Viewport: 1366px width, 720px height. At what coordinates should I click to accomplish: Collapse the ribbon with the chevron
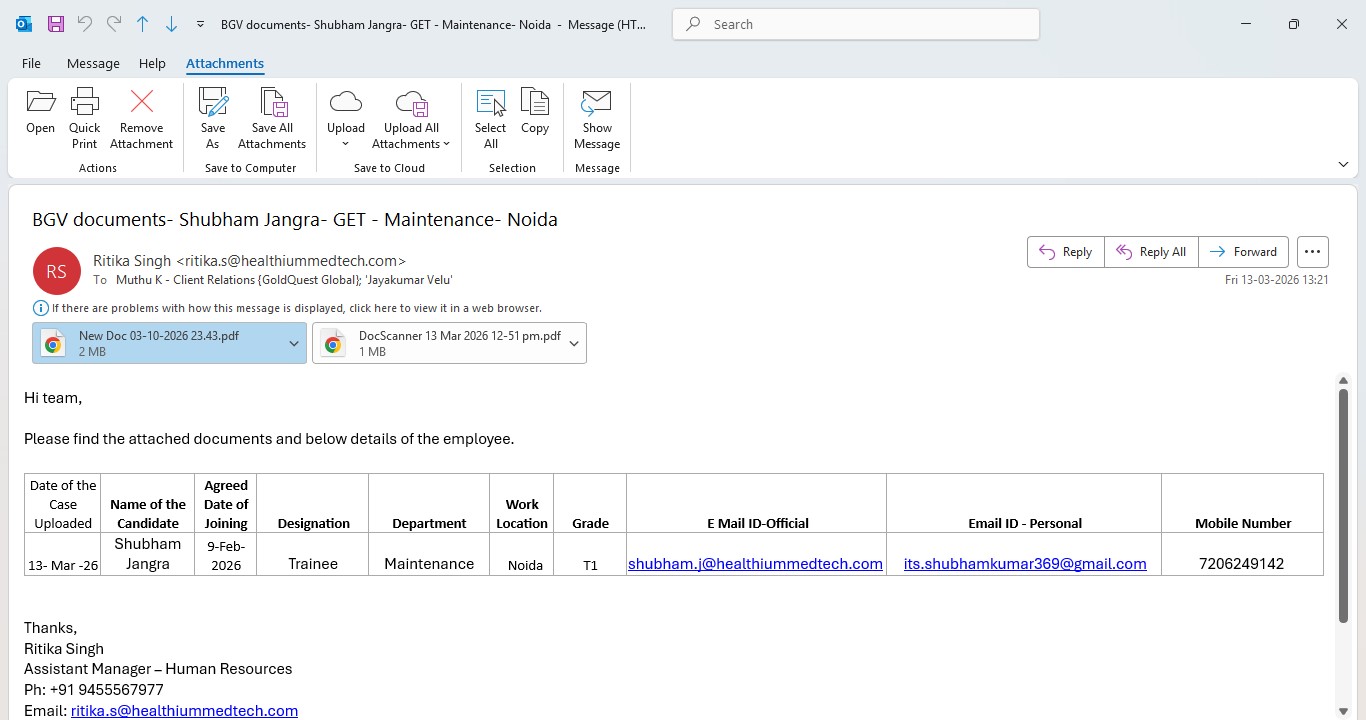tap(1343, 164)
